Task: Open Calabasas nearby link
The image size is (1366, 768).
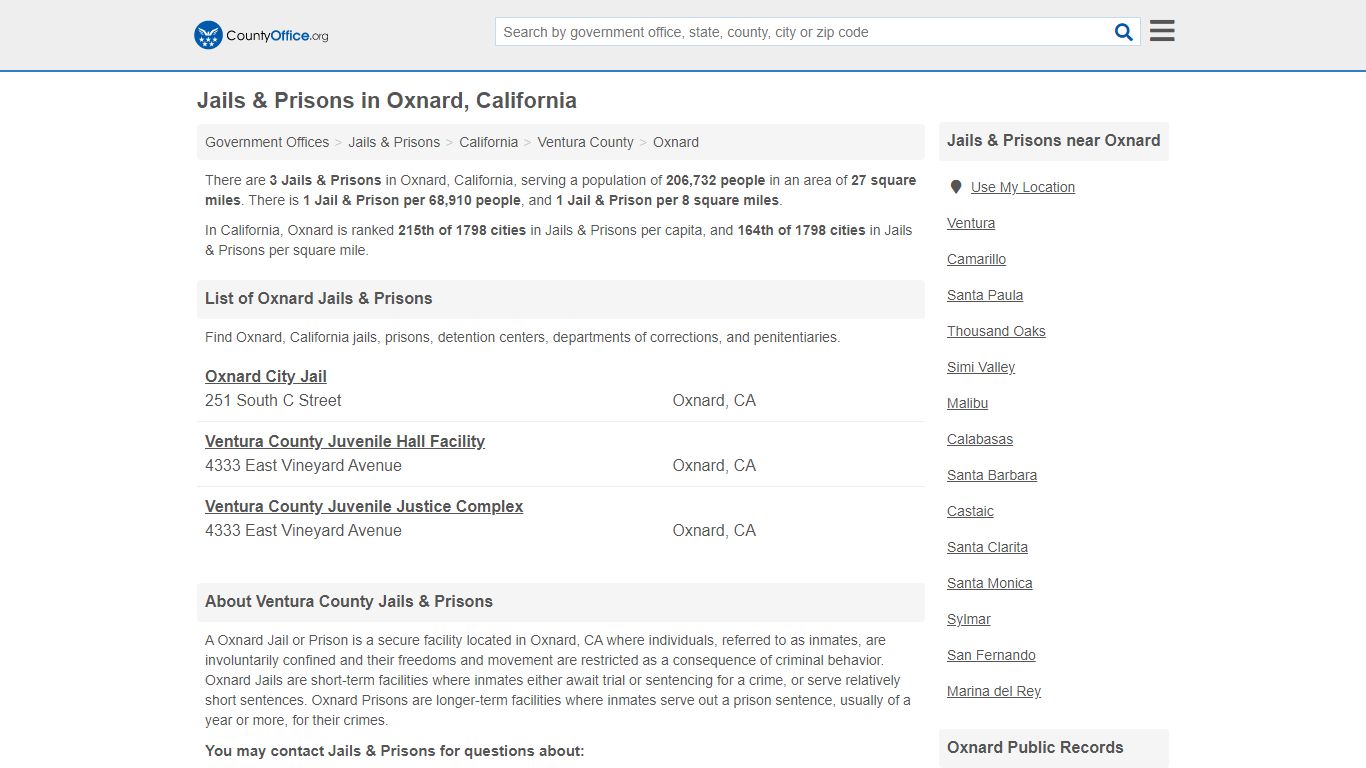Action: (980, 439)
